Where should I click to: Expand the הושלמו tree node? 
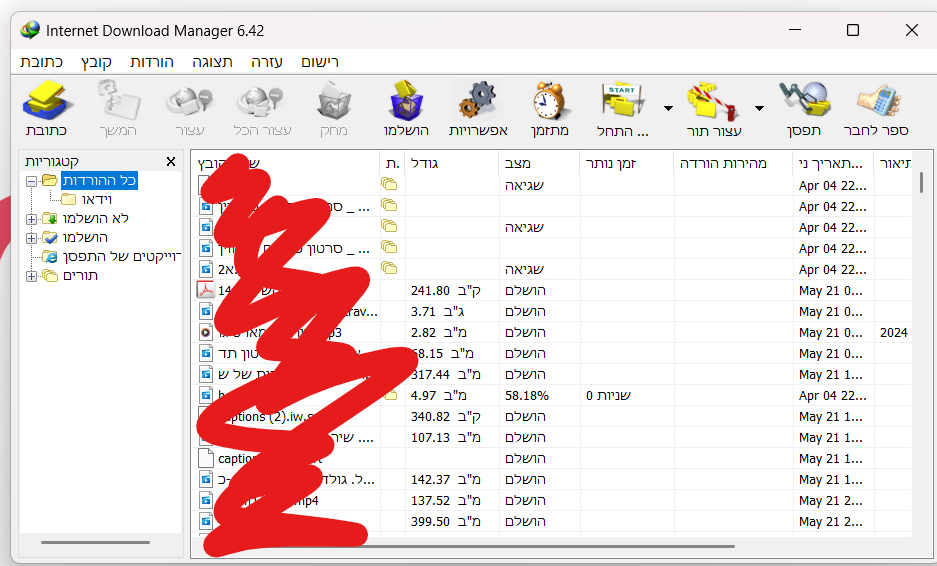coord(32,238)
